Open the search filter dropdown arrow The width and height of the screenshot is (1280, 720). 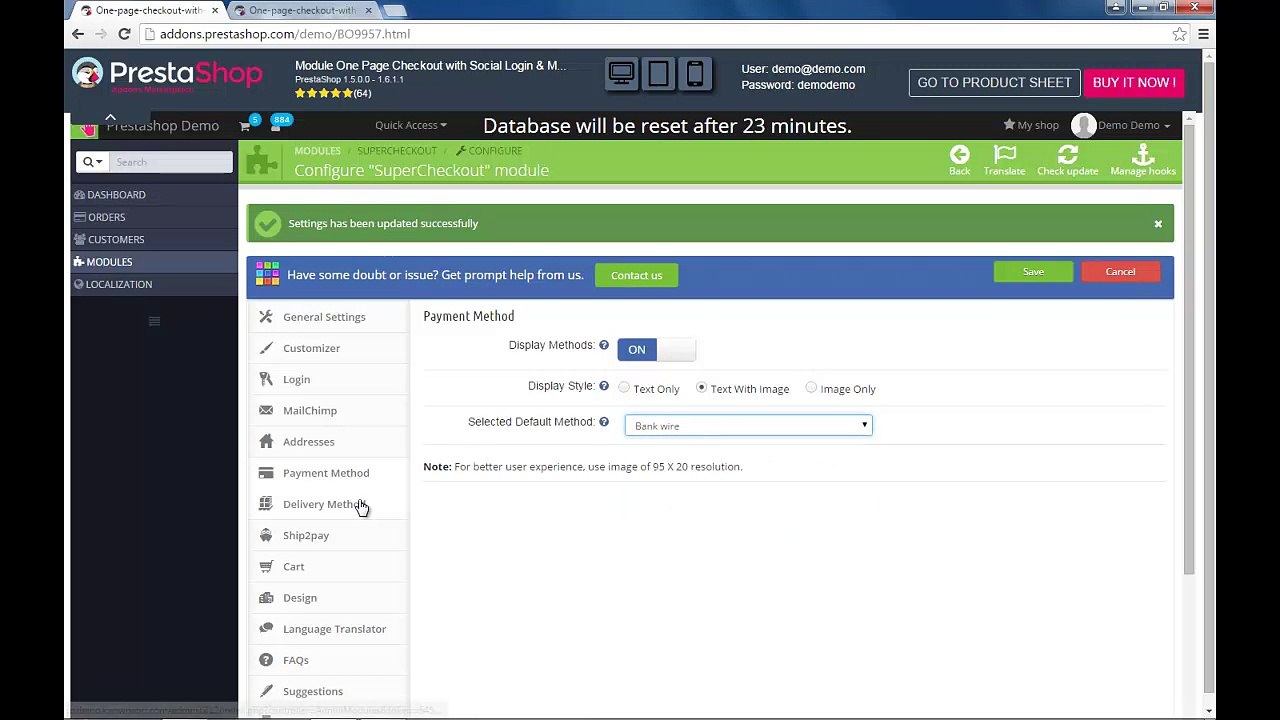click(92, 162)
